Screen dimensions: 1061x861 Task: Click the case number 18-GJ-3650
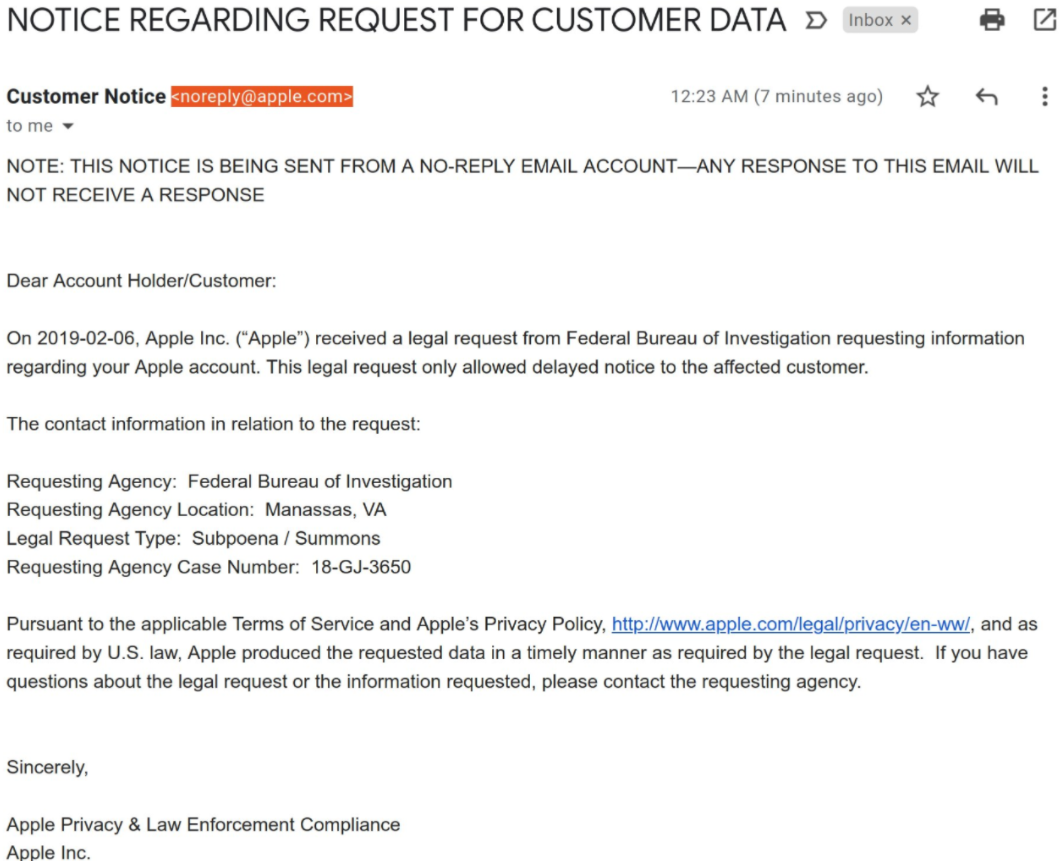point(361,567)
